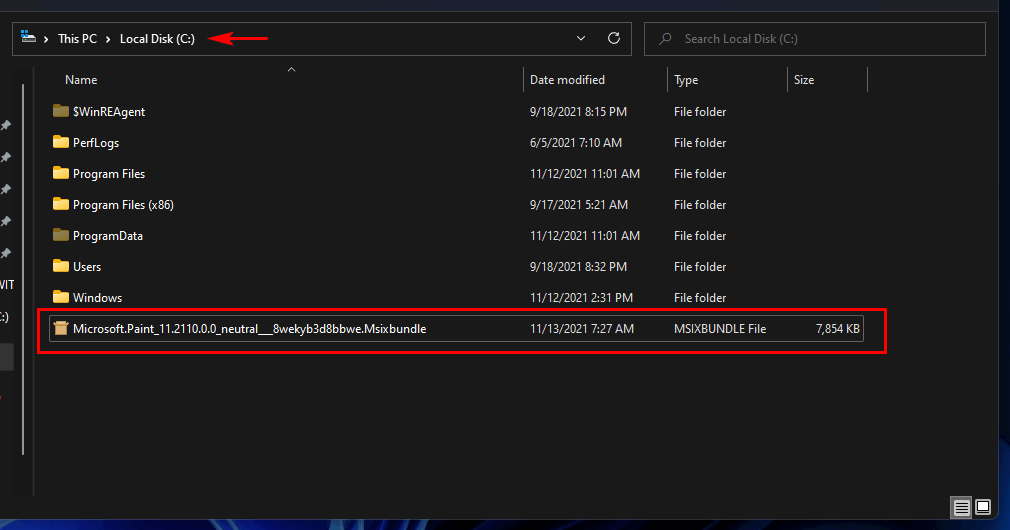Viewport: 1010px width, 530px height.
Task: Select the Microsoft.Paint Msixbundle file name
Action: [x=249, y=328]
